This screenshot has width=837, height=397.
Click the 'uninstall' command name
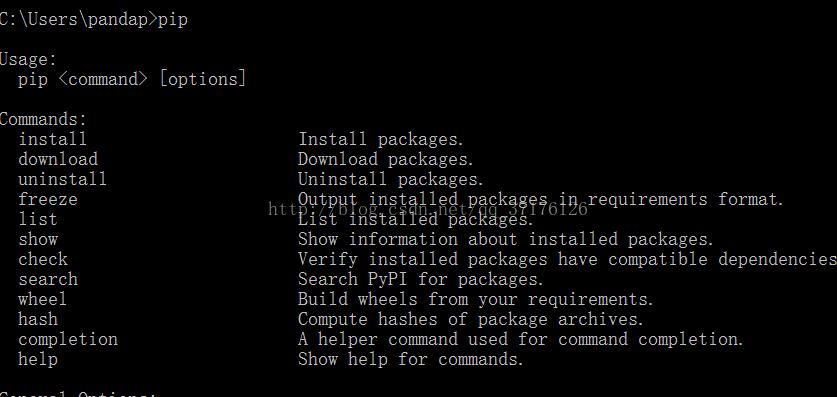(x=62, y=179)
